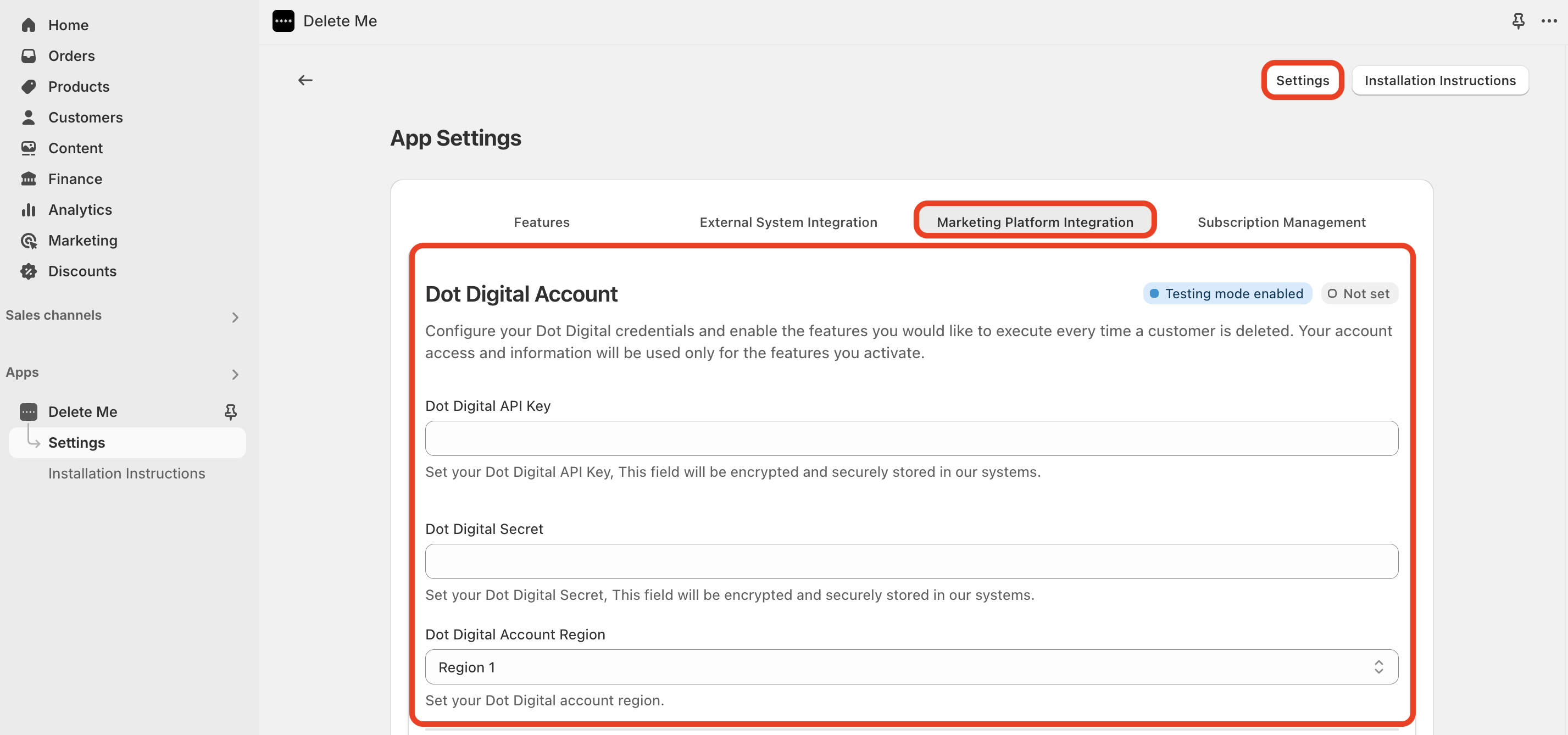This screenshot has height=735, width=1568.
Task: Open the Customers section
Action: pyautogui.click(x=85, y=118)
